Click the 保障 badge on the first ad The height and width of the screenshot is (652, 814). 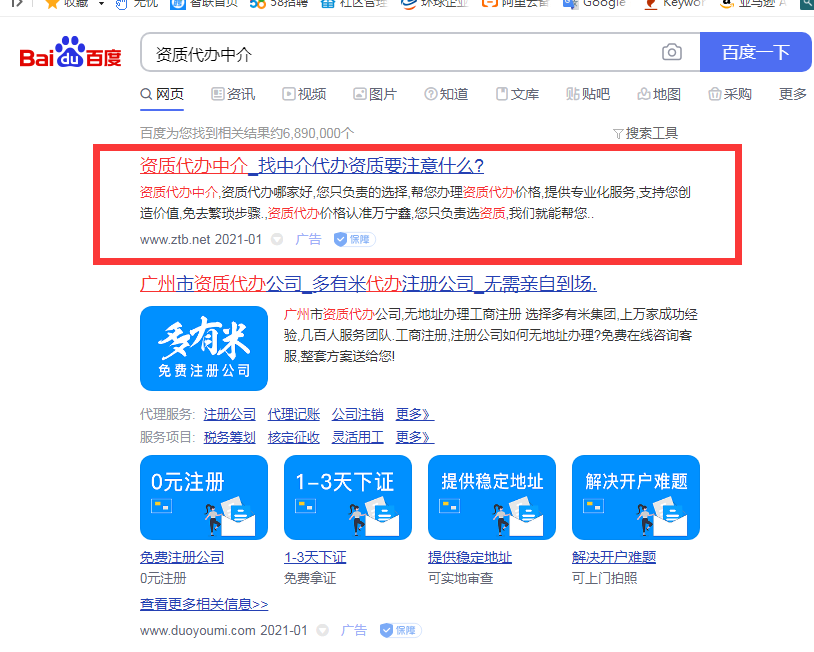[x=352, y=239]
